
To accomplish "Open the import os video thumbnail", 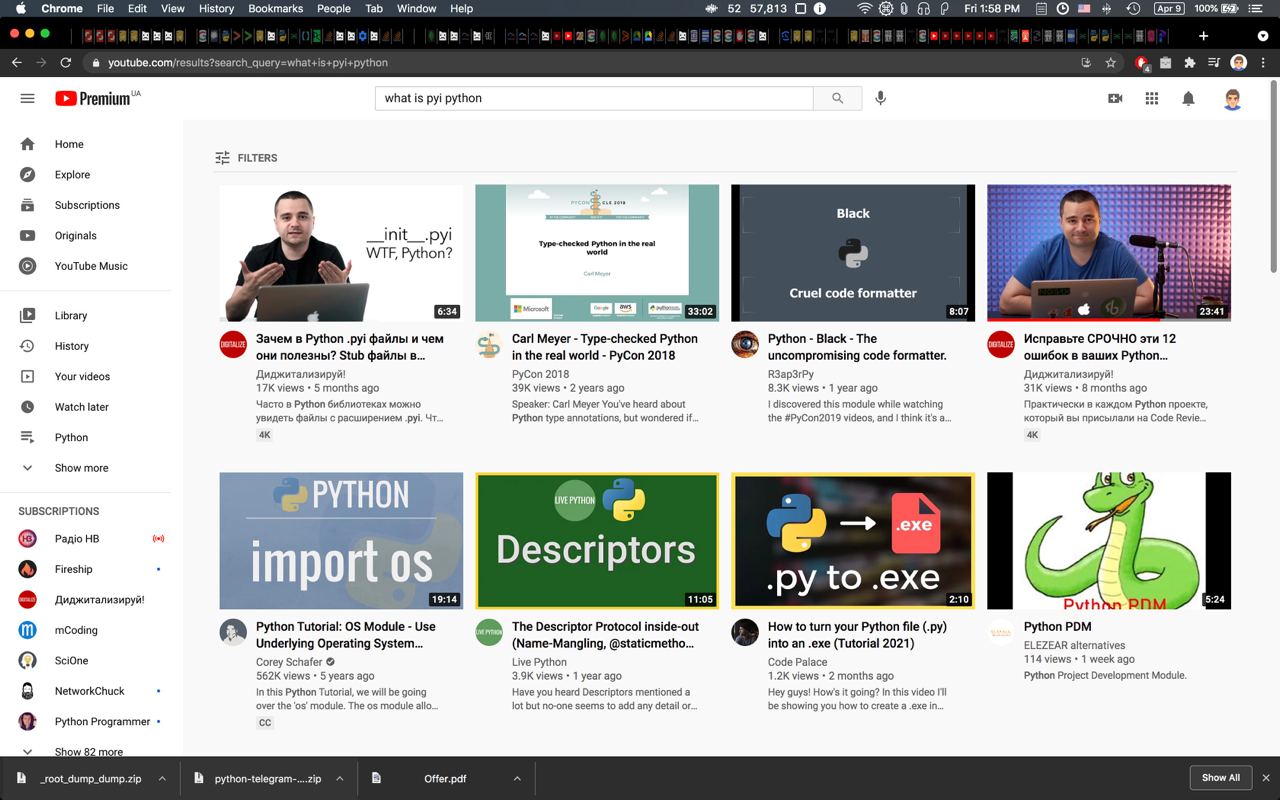I will click(341, 541).
